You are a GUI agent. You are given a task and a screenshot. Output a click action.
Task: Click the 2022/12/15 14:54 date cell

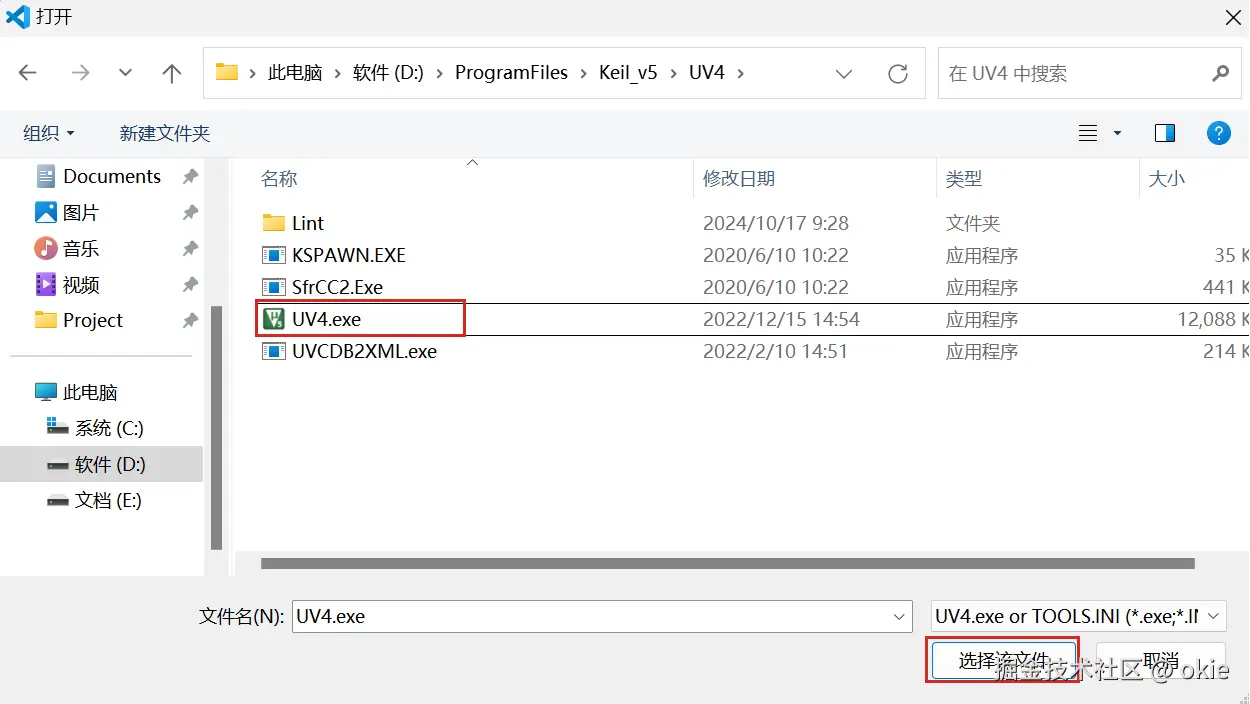[781, 319]
